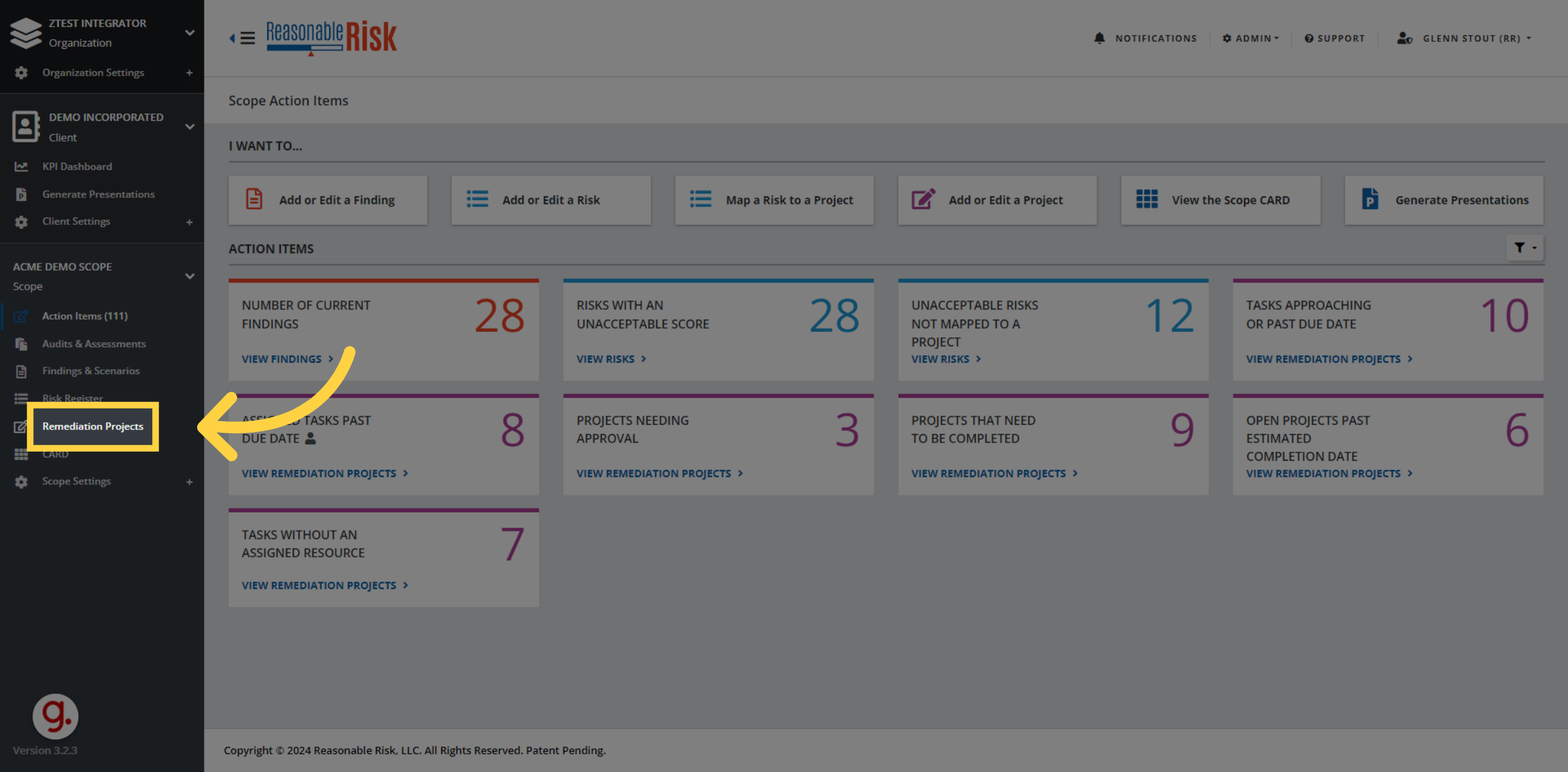Screen dimensions: 1568x772
Task: Click Version 3.2.3 text
Action: 45,750
